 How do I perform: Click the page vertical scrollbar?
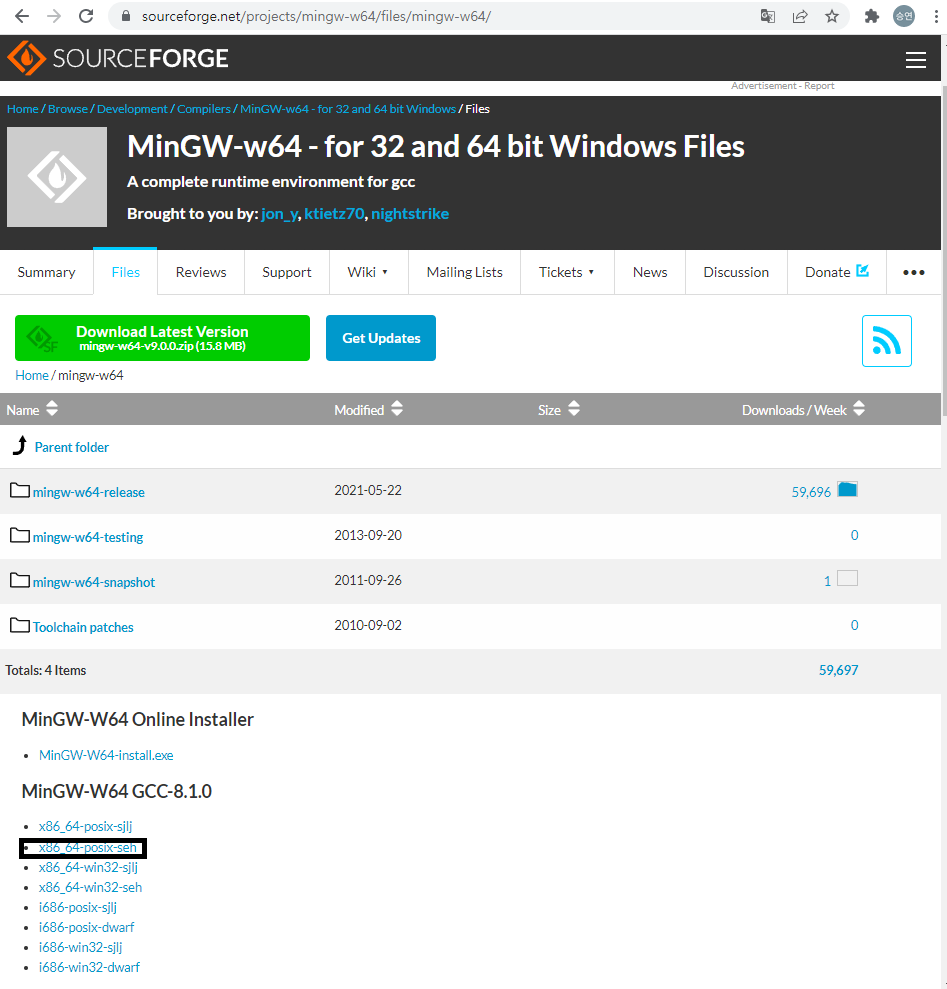point(944,252)
